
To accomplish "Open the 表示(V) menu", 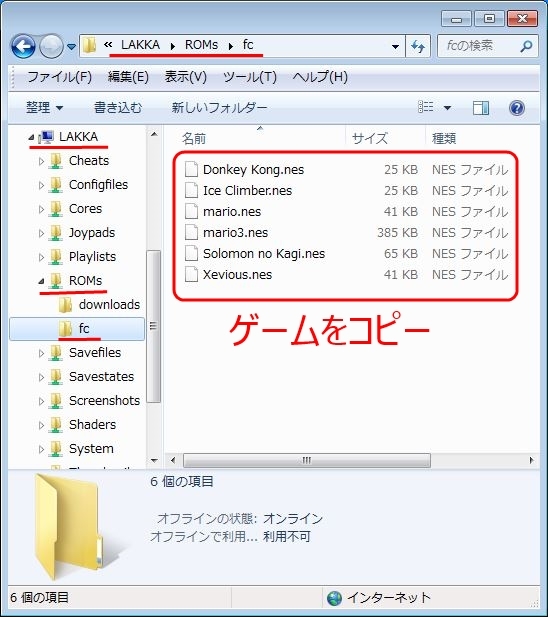I will (185, 77).
